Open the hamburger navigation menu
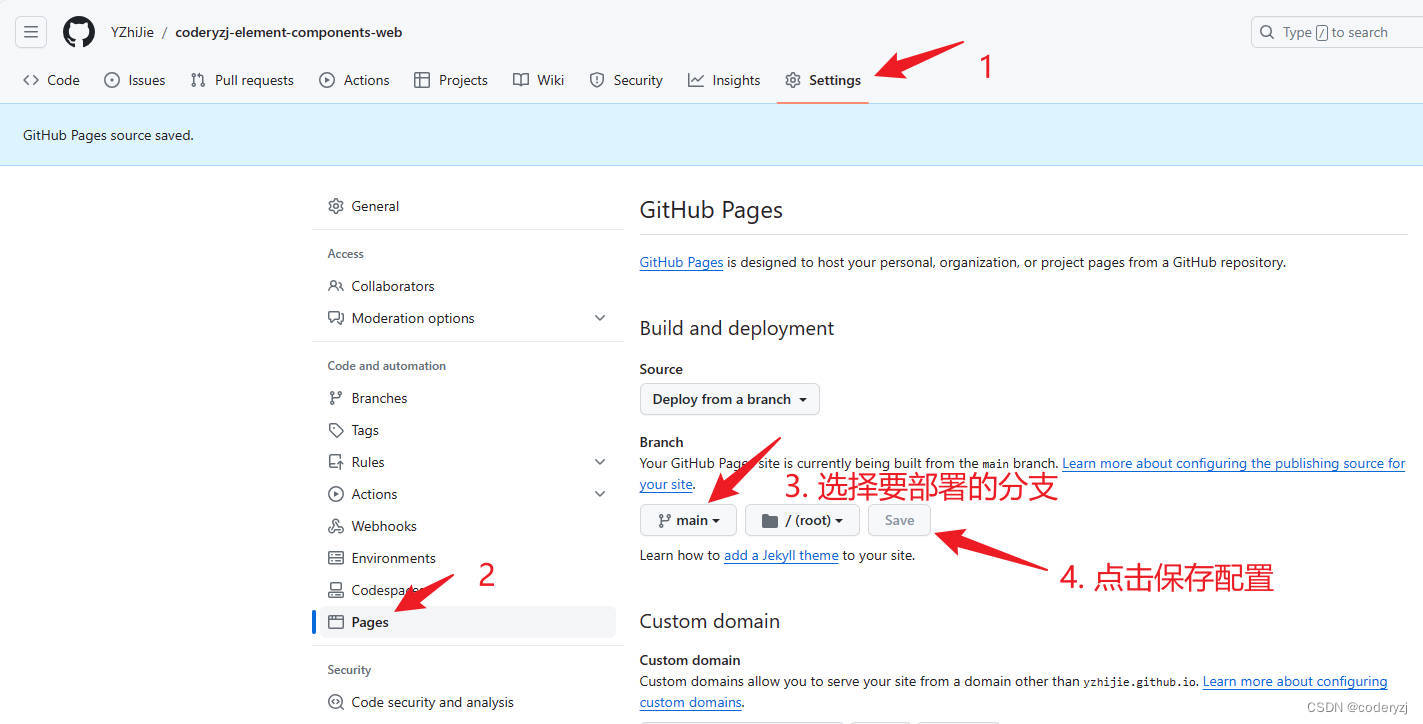The width and height of the screenshot is (1423, 724). click(x=31, y=32)
